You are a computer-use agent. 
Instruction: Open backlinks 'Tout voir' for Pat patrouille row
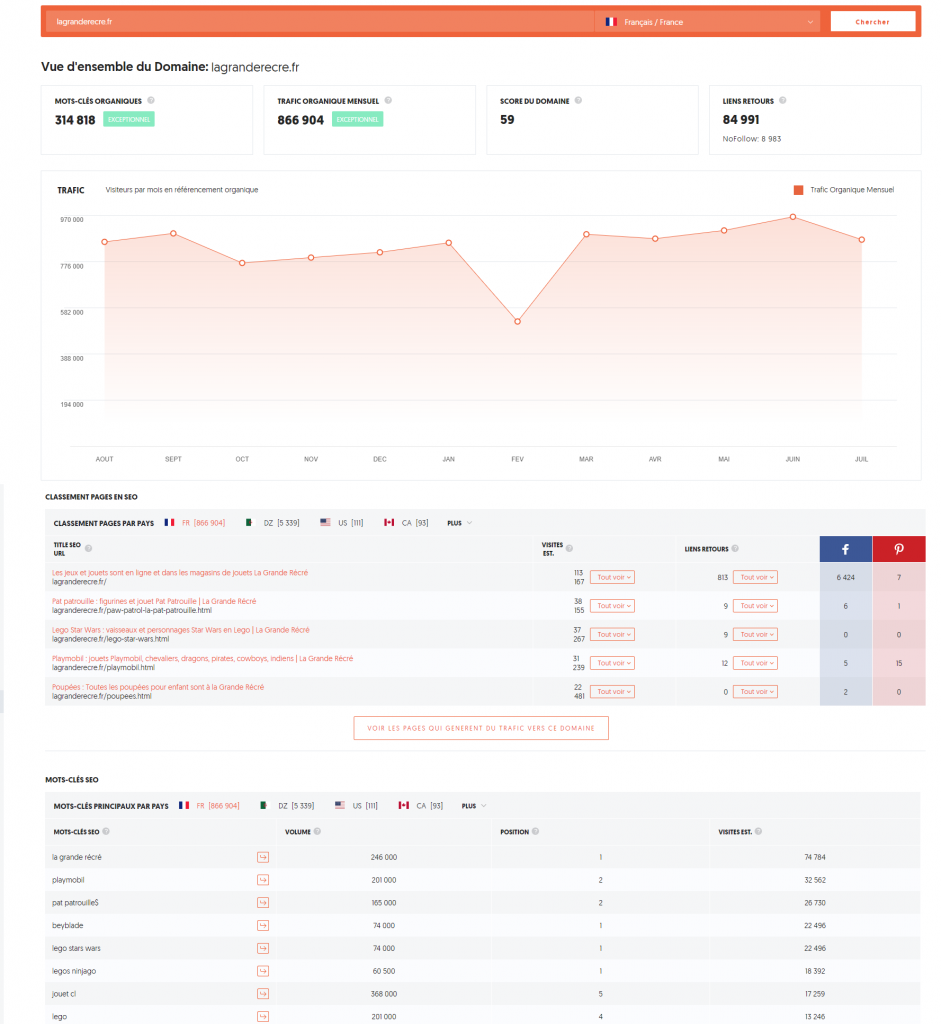click(x=755, y=606)
